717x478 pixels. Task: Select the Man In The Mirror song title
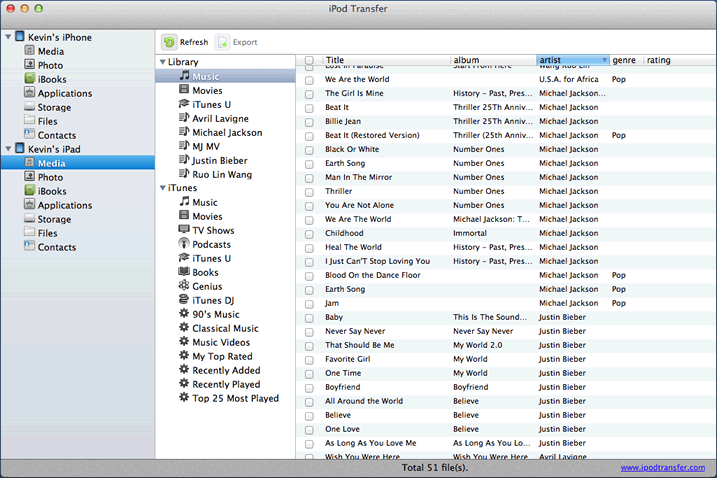point(358,177)
